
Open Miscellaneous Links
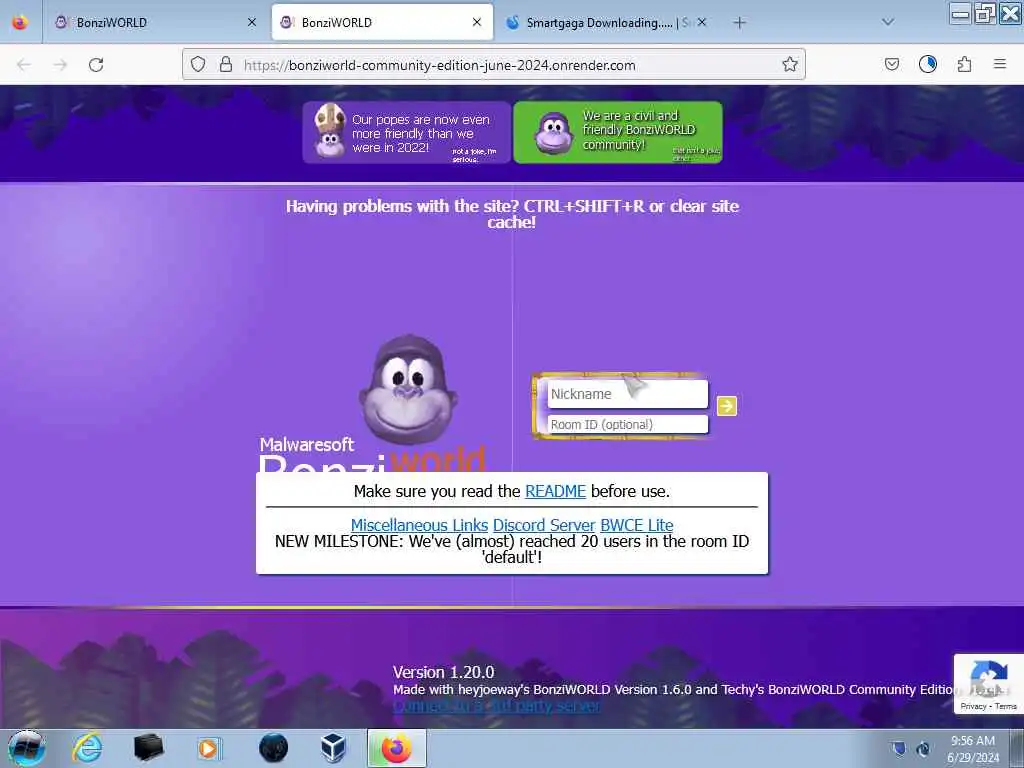pyautogui.click(x=419, y=525)
